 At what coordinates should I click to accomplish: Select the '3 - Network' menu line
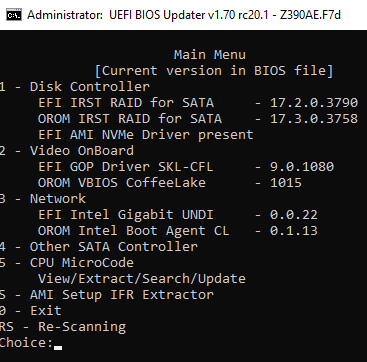click(43, 199)
